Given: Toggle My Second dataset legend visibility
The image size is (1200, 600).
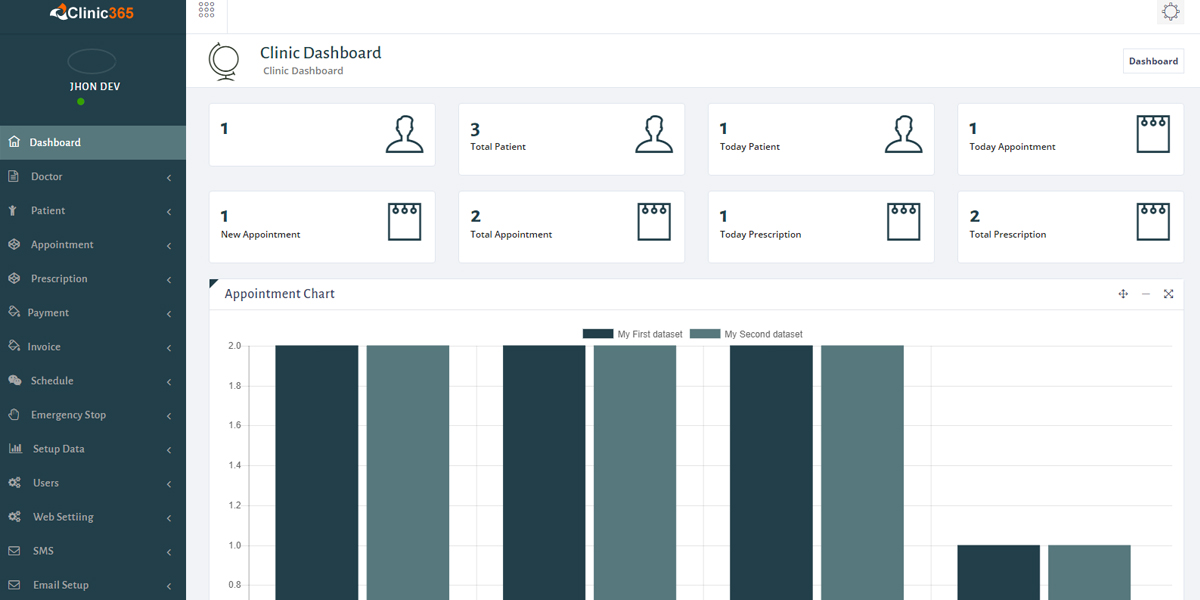Looking at the screenshot, I should (x=746, y=334).
